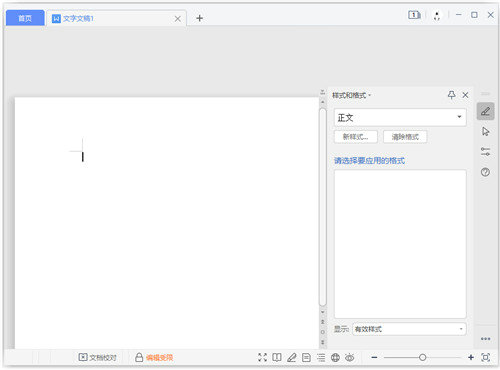Click the 清除格式 button
This screenshot has width=500, height=370.
click(405, 137)
